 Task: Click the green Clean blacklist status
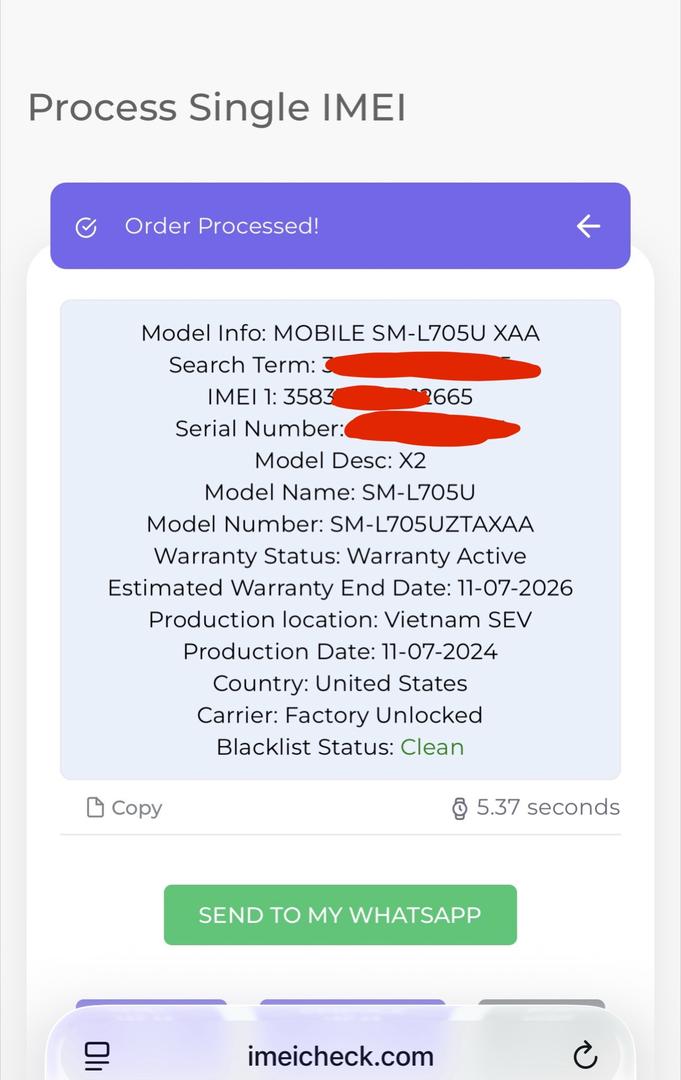click(x=432, y=747)
